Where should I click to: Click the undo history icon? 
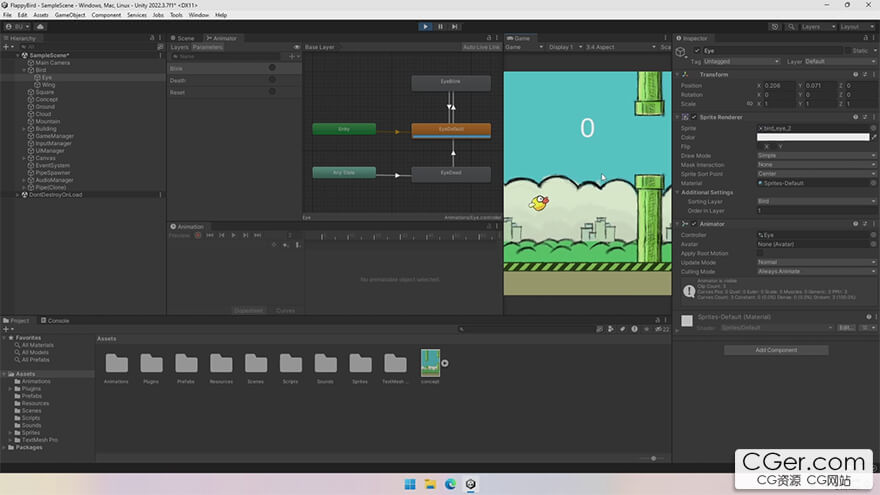776,27
